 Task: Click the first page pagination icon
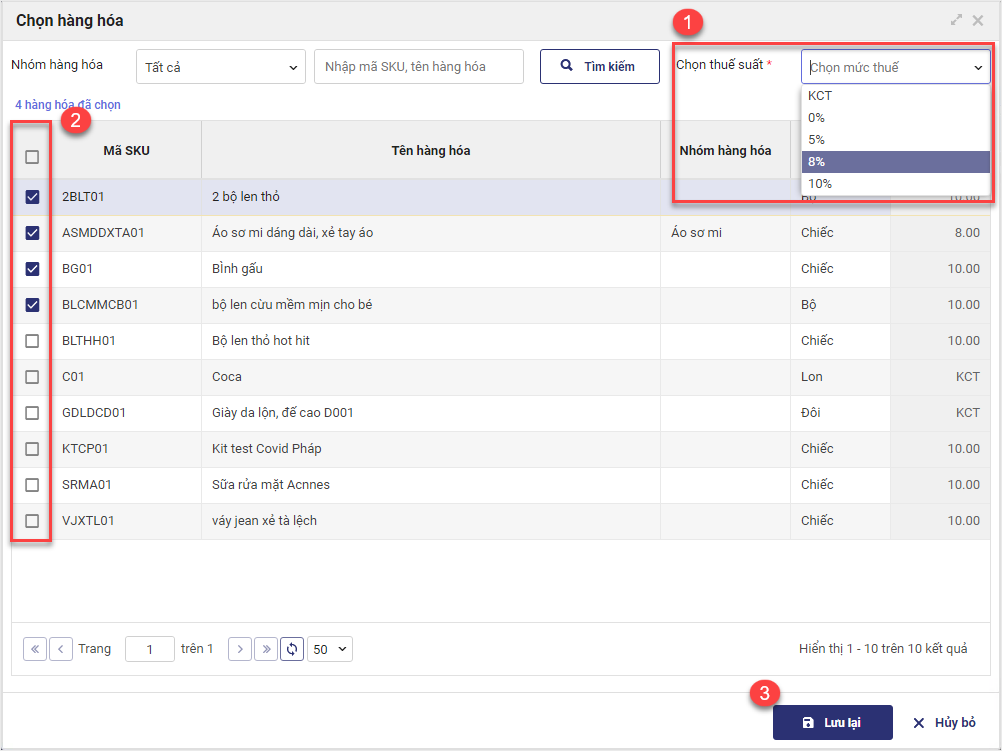[34, 649]
